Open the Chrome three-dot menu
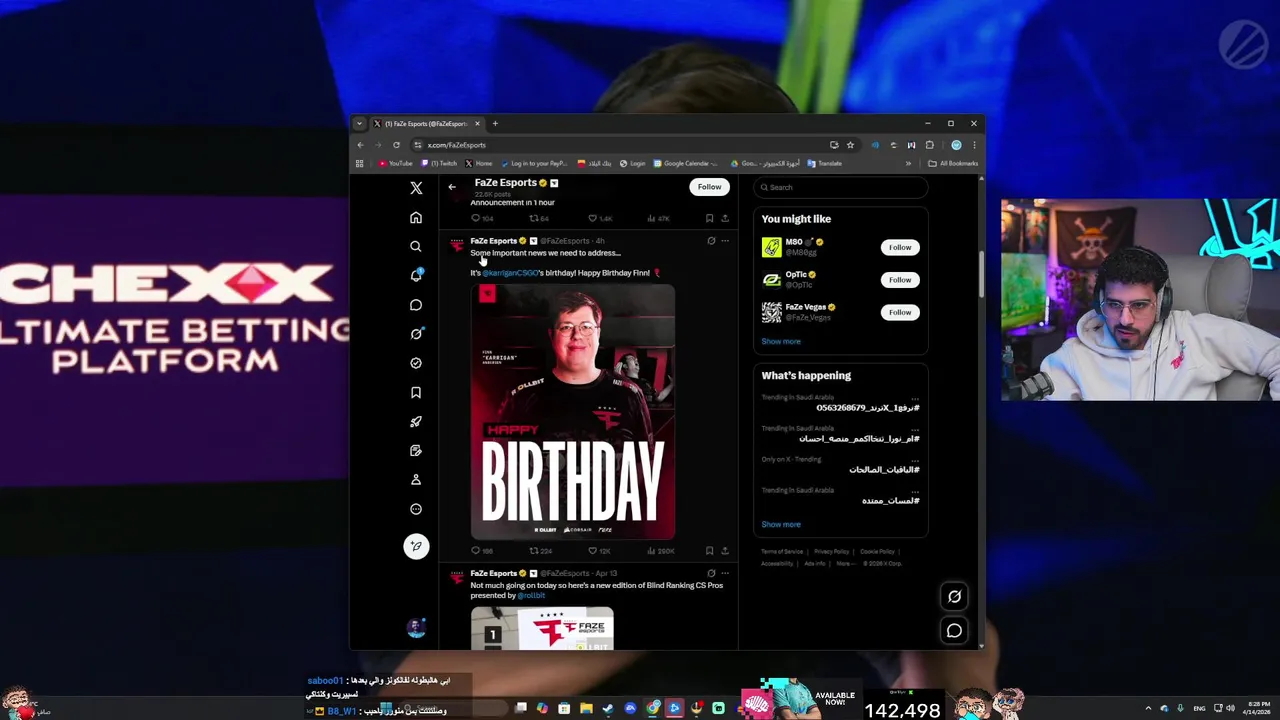Viewport: 1280px width, 720px height. pos(974,145)
